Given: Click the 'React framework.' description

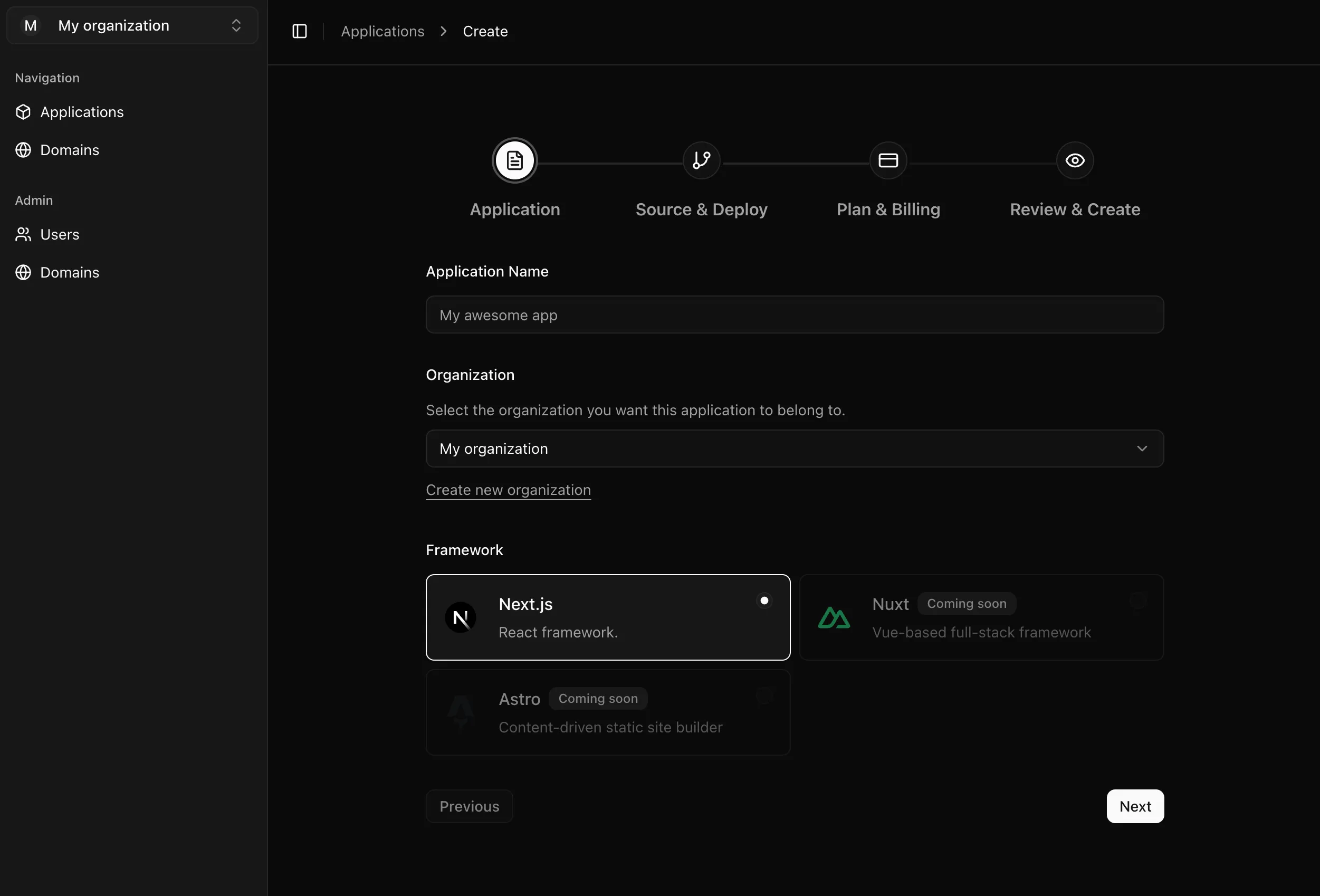Looking at the screenshot, I should [558, 632].
